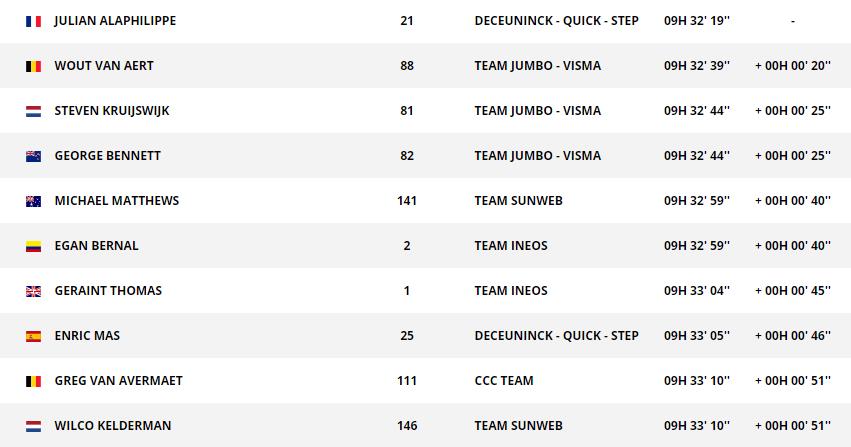Click the New Zealand flag by George Bennett
The image size is (851, 447).
click(x=33, y=156)
